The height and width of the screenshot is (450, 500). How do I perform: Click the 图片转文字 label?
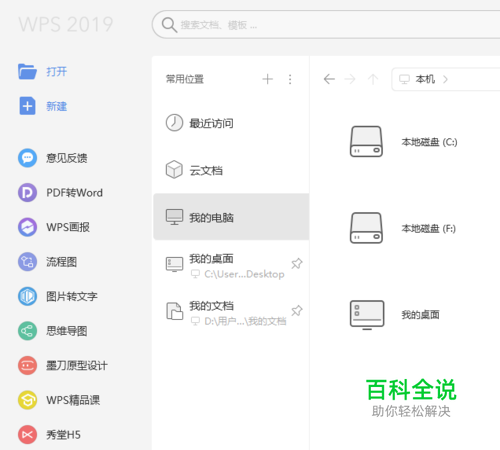click(x=72, y=296)
